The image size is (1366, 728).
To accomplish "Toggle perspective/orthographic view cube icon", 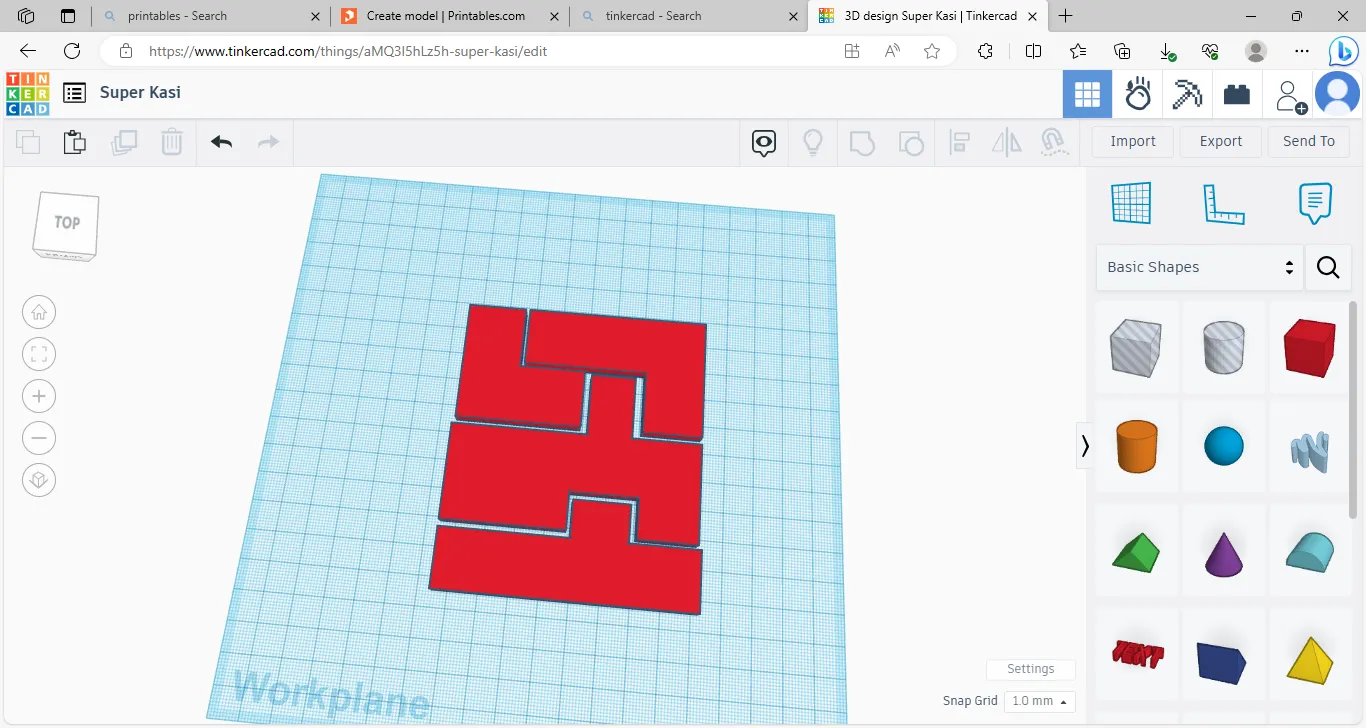I will 39,480.
